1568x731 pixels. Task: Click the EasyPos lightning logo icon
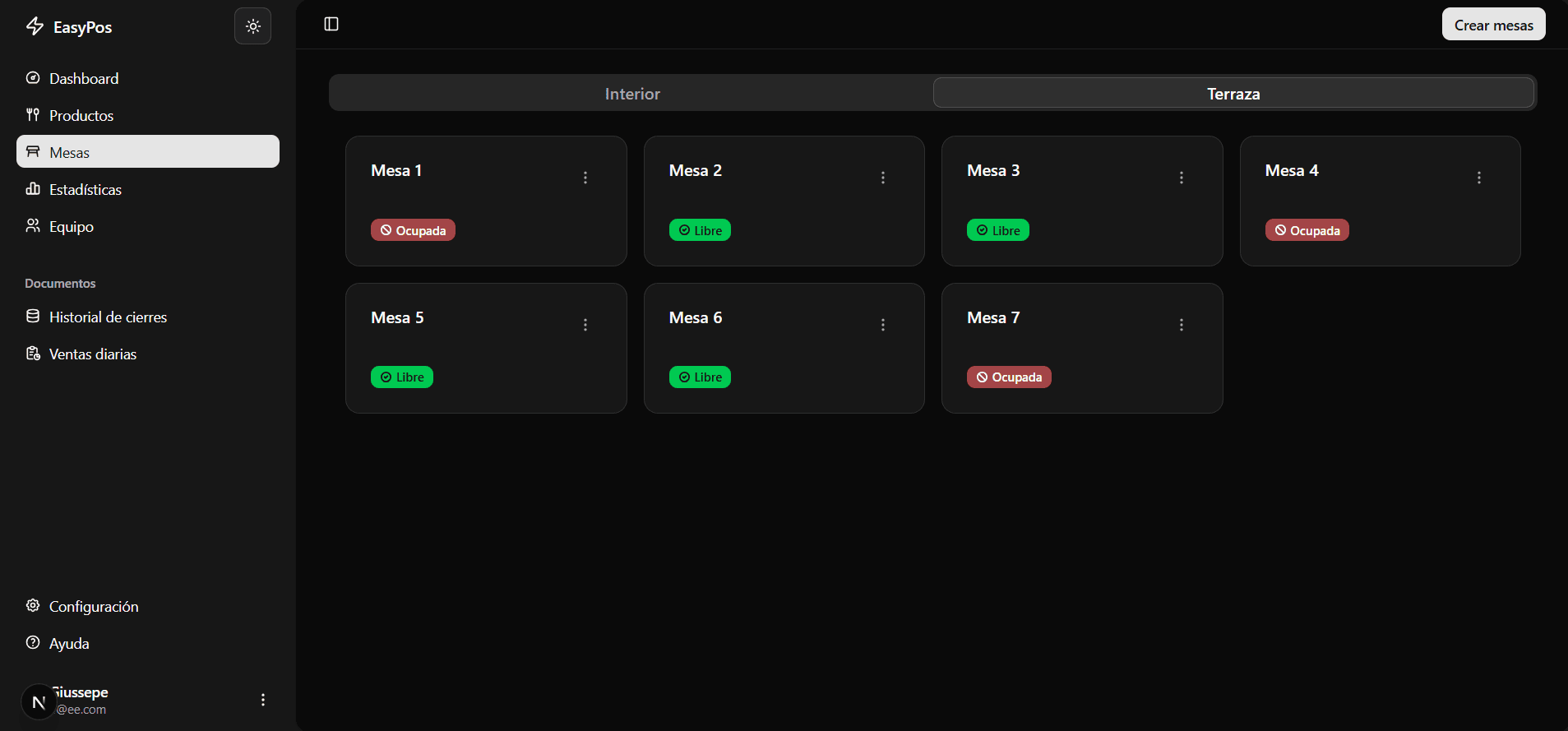pyautogui.click(x=35, y=26)
